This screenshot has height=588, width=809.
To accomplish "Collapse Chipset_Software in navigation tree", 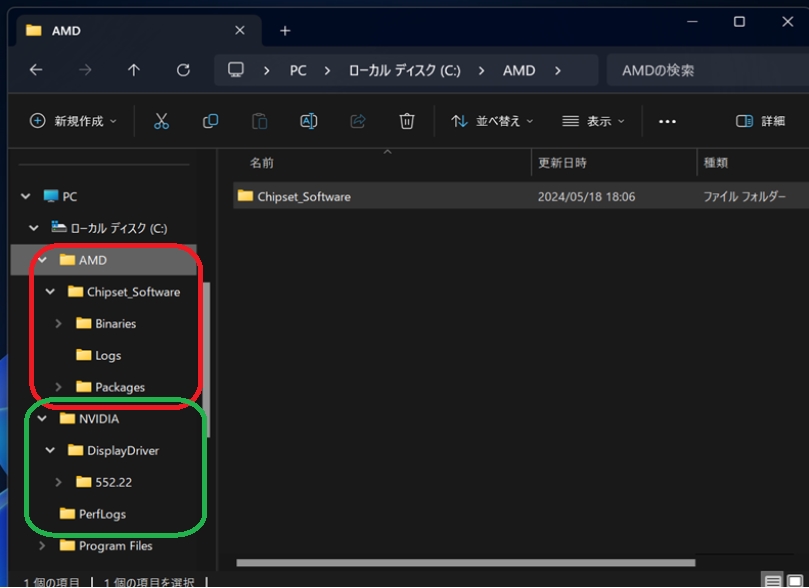I will 50,292.
